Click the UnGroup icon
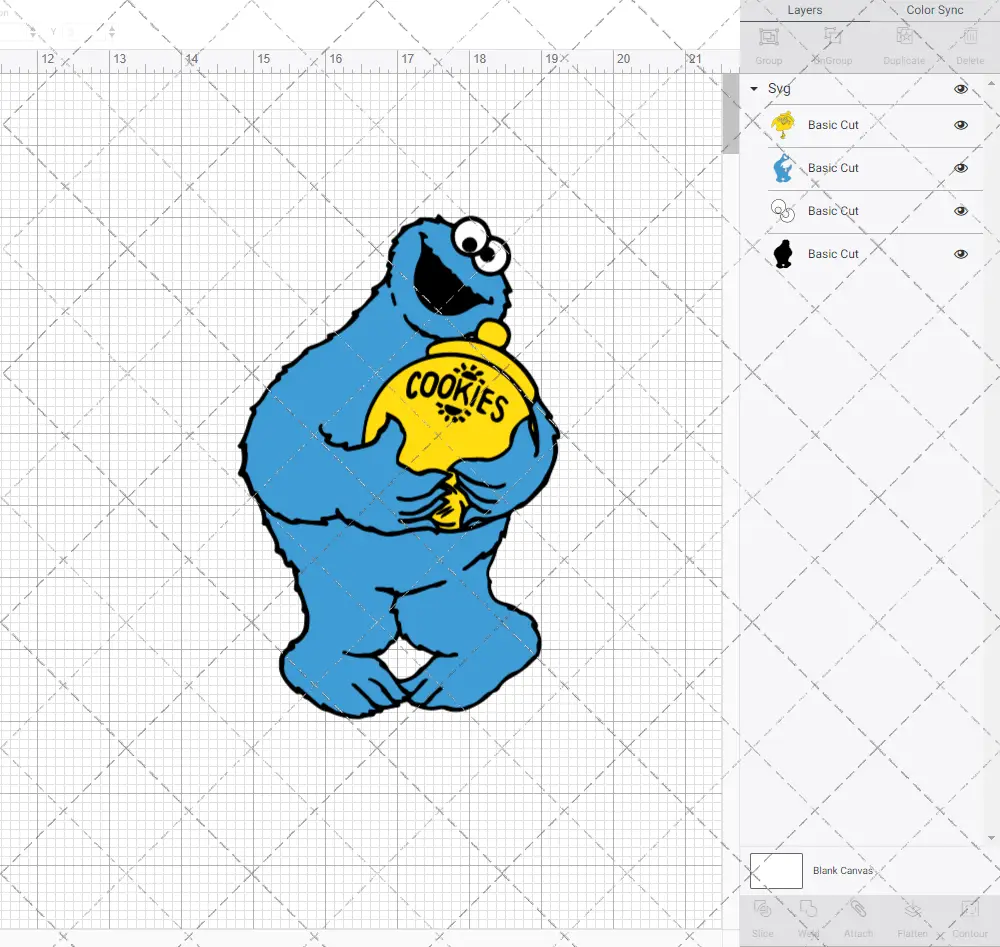Image resolution: width=1000 pixels, height=947 pixels. [x=833, y=37]
